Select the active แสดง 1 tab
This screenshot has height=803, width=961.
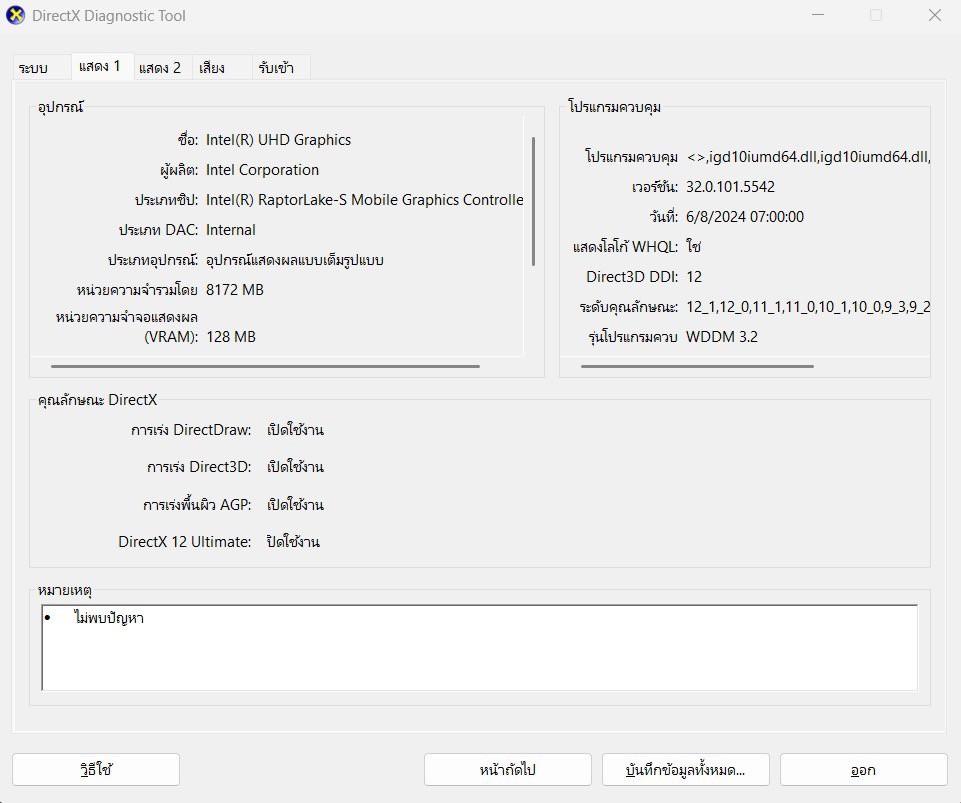(x=99, y=67)
